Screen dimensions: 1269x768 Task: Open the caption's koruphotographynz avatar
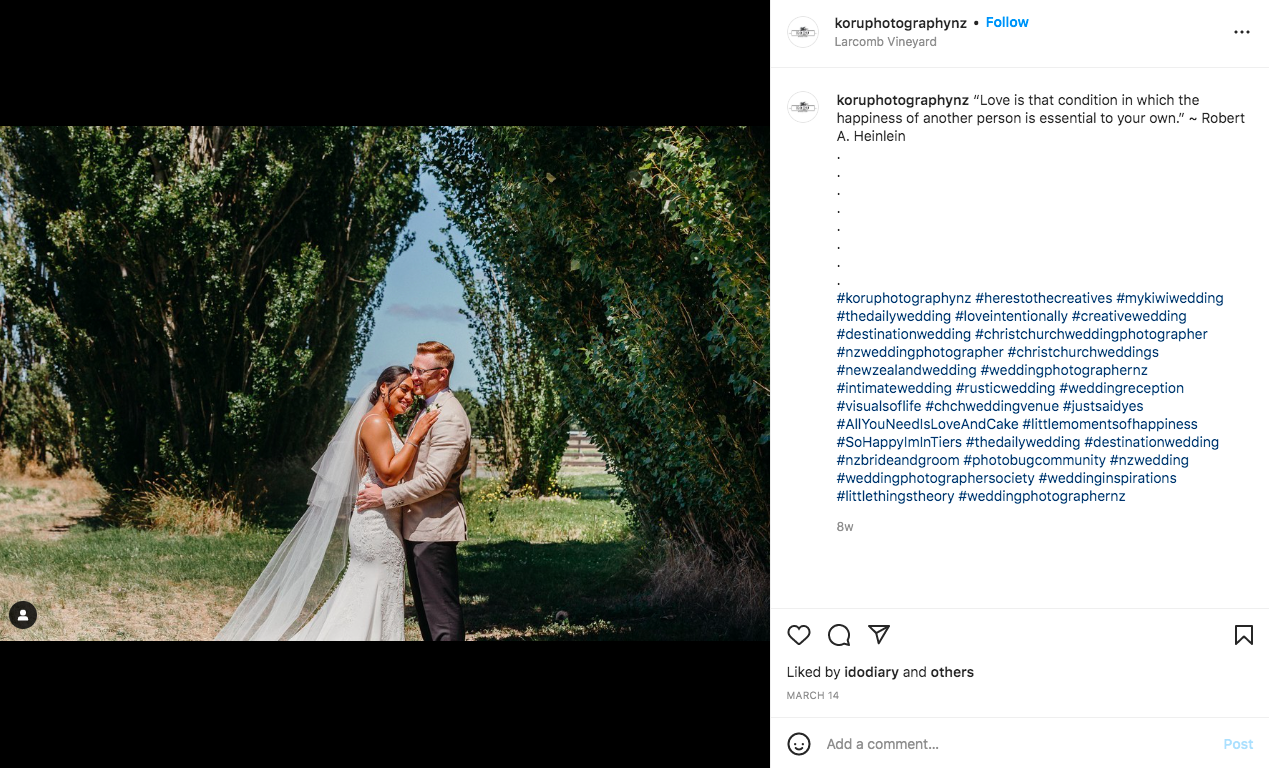pyautogui.click(x=803, y=107)
